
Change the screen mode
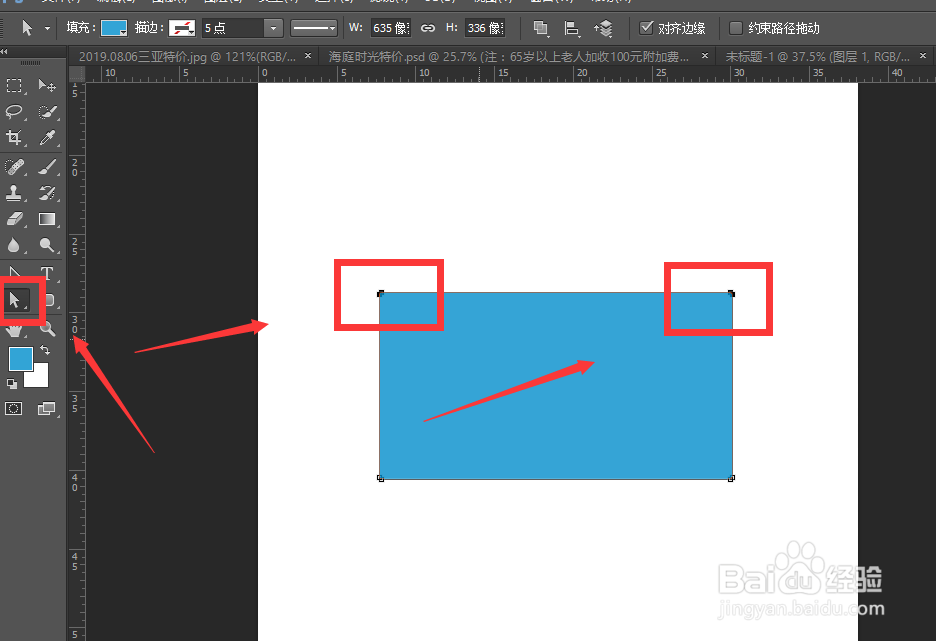pos(47,408)
